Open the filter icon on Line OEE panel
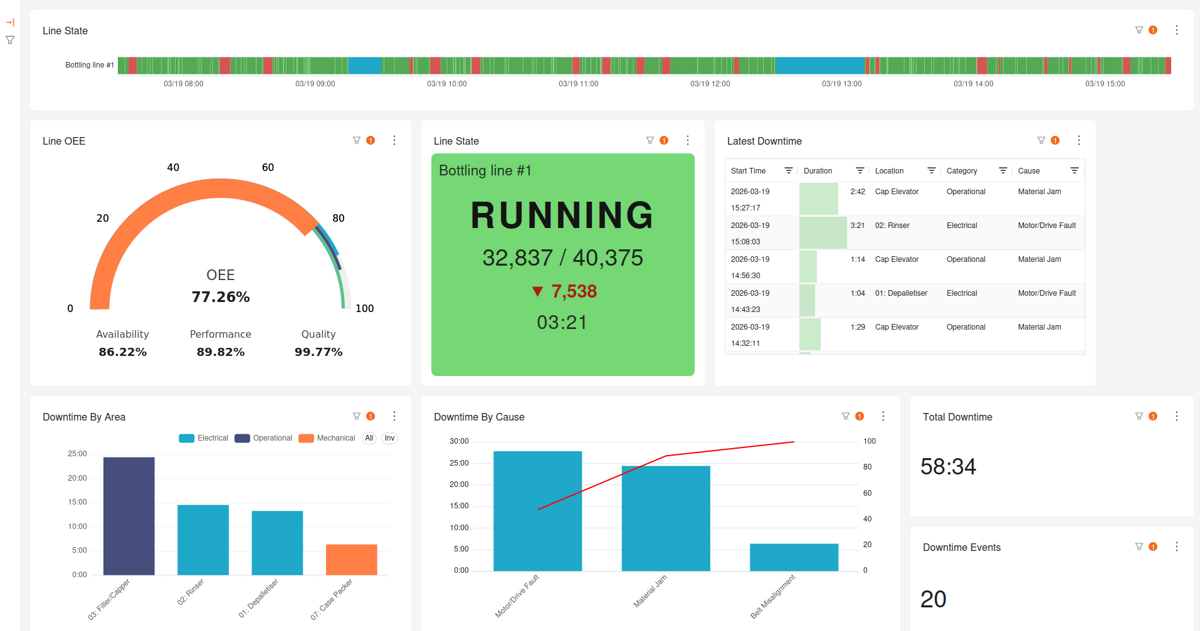The height and width of the screenshot is (631, 1200). pyautogui.click(x=356, y=140)
